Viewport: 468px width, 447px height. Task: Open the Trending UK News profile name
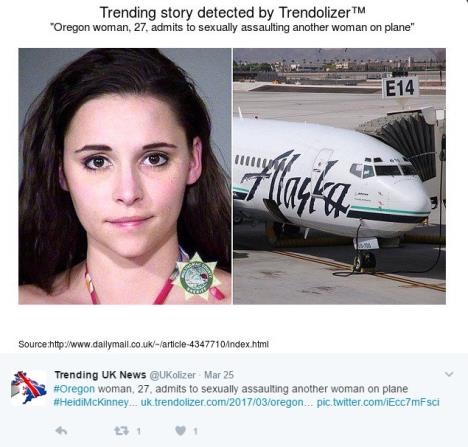click(100, 375)
